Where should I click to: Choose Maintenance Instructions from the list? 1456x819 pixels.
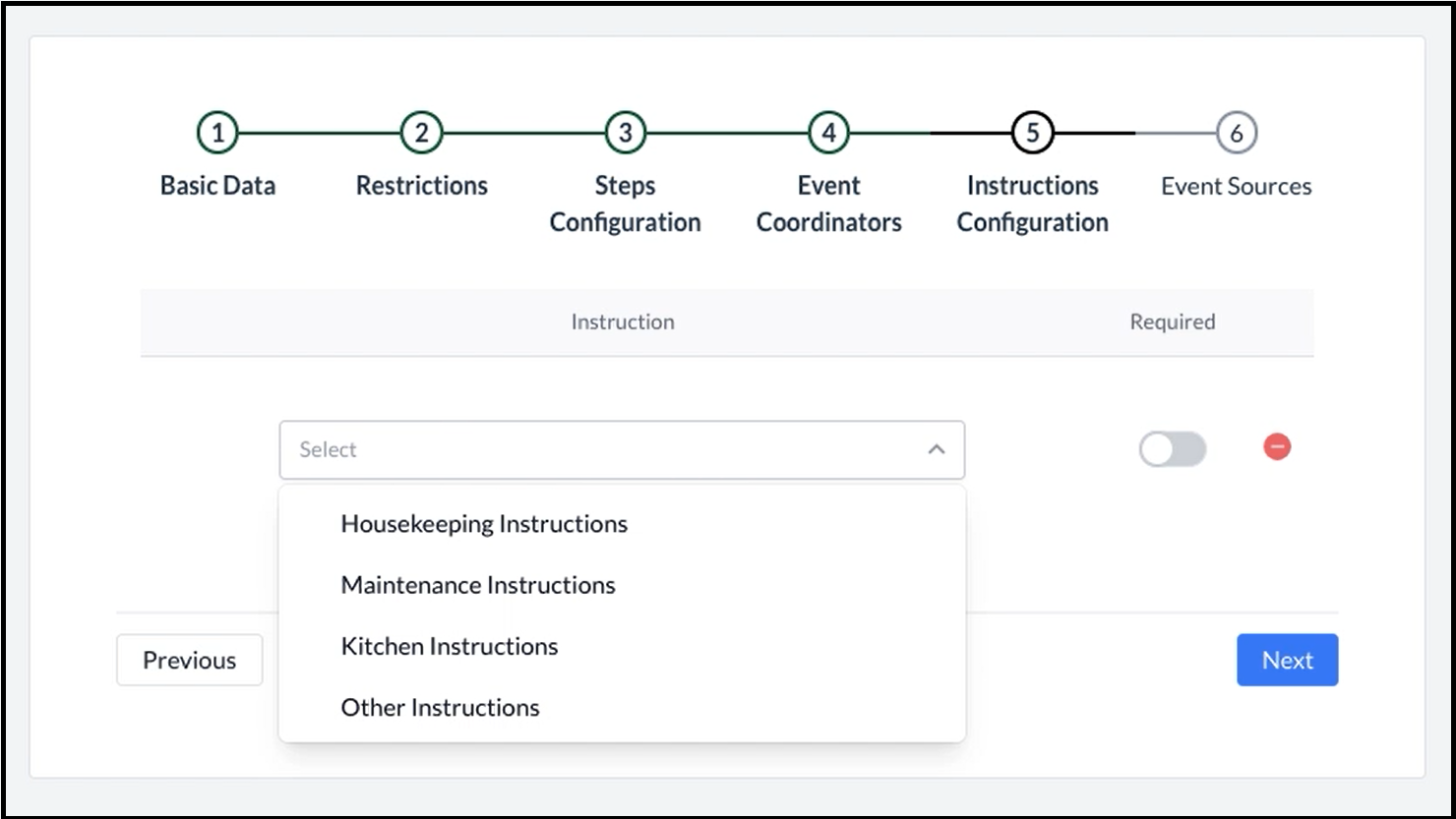478,585
